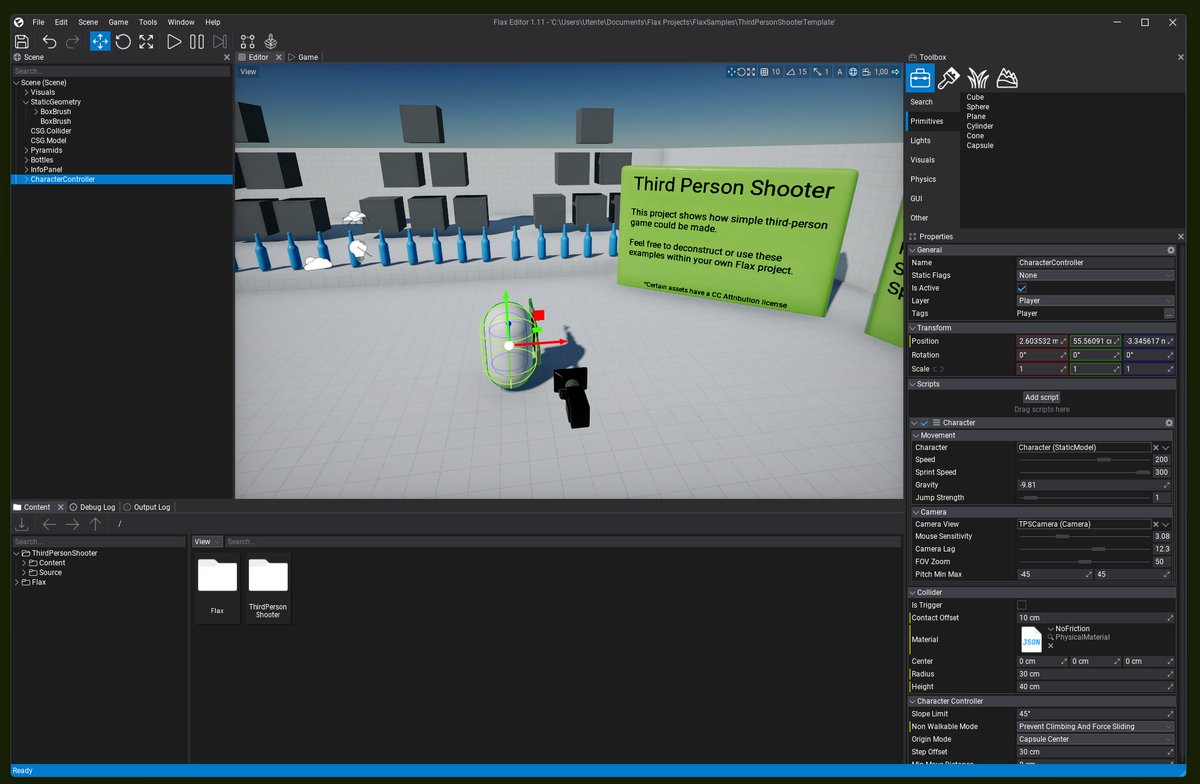Open the Scene menu
This screenshot has width=1200, height=784.
pos(88,22)
